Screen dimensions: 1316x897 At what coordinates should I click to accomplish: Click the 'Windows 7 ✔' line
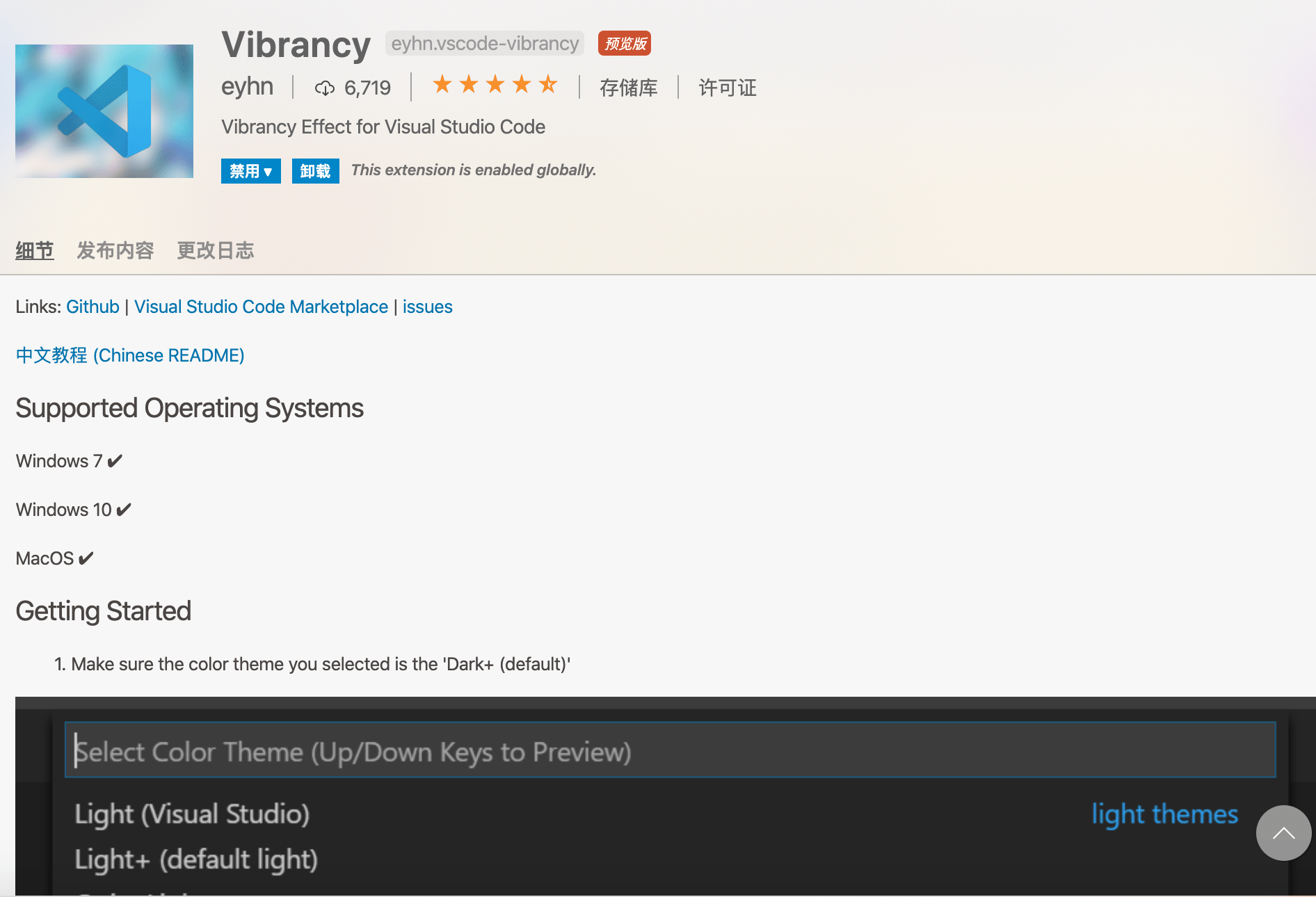tap(69, 461)
